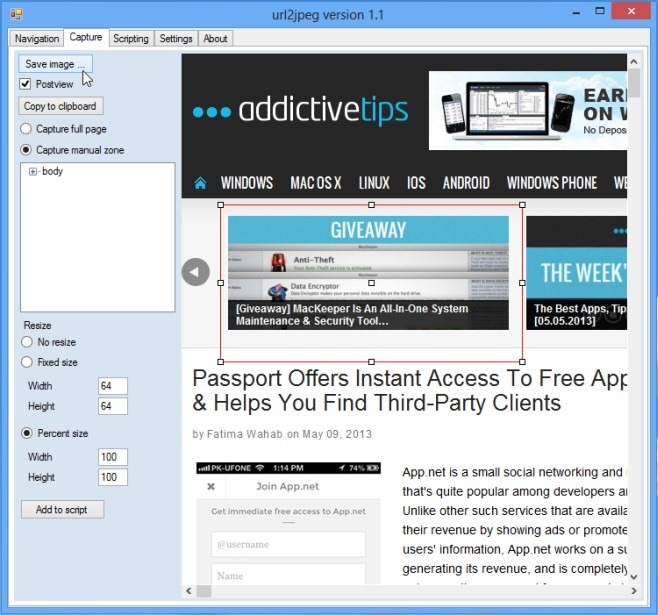Click the middle-right selection handle
This screenshot has height=615, width=658.
(x=522, y=283)
